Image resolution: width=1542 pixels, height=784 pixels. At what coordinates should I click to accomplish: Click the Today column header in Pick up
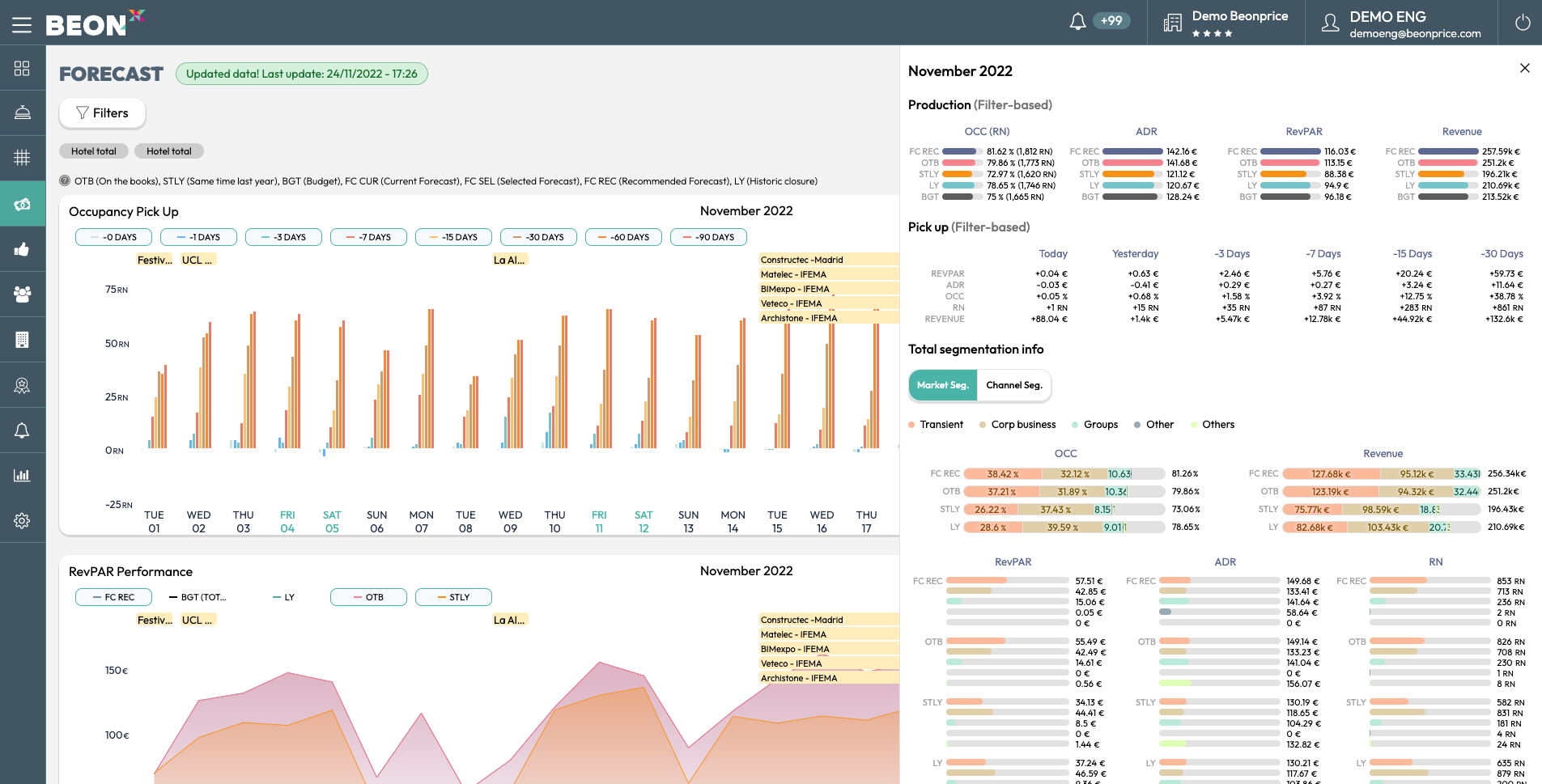(x=1053, y=253)
